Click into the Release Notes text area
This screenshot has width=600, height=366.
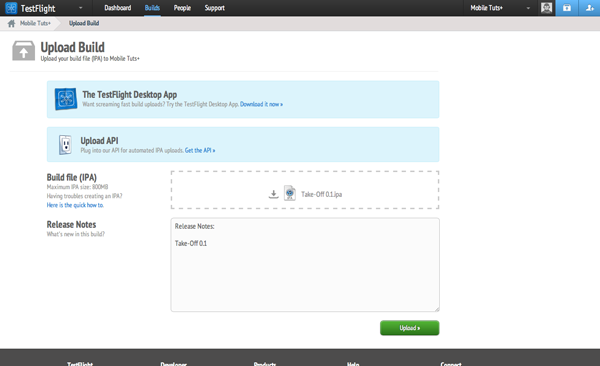305,265
